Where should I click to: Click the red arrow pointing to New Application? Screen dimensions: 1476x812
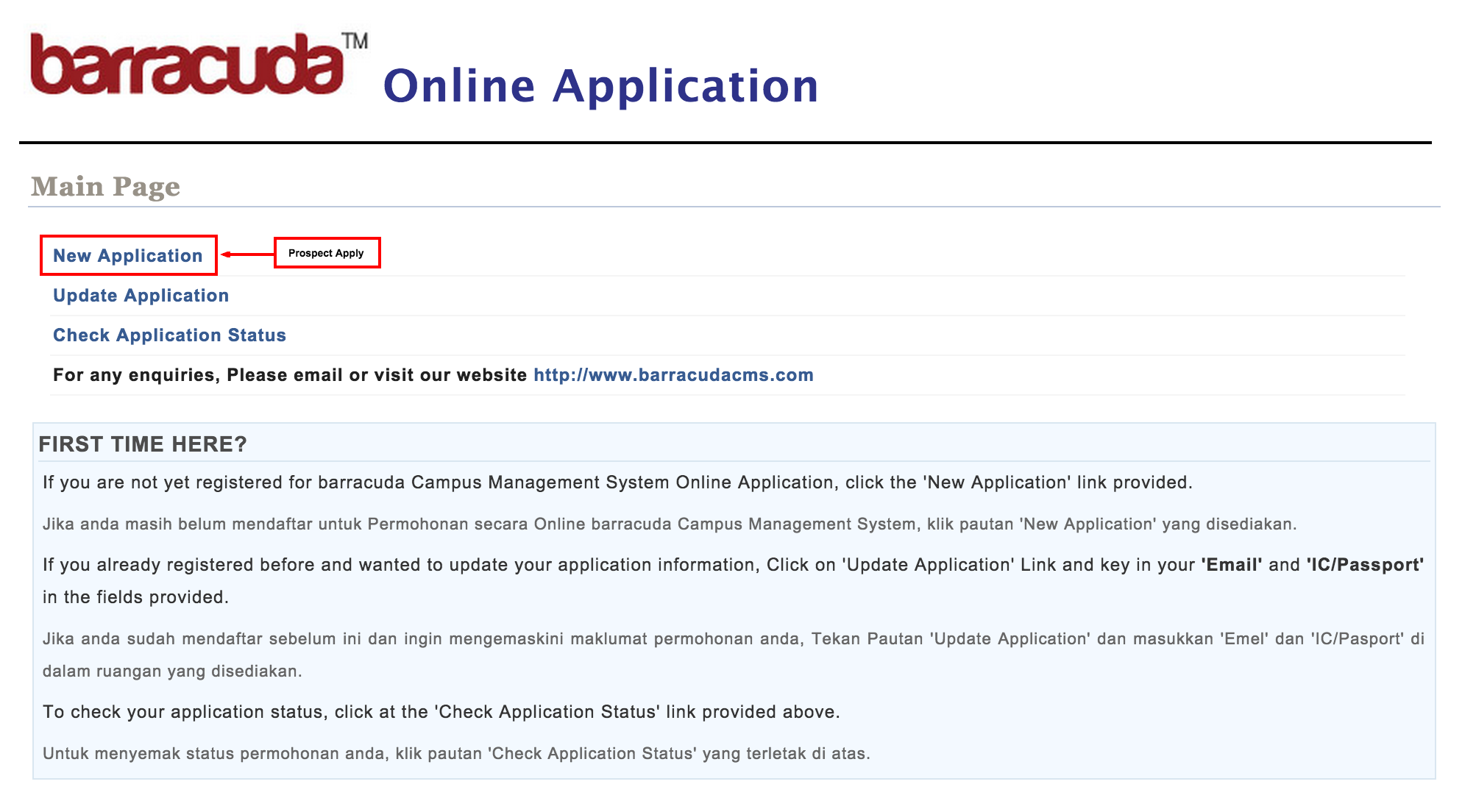coord(246,254)
